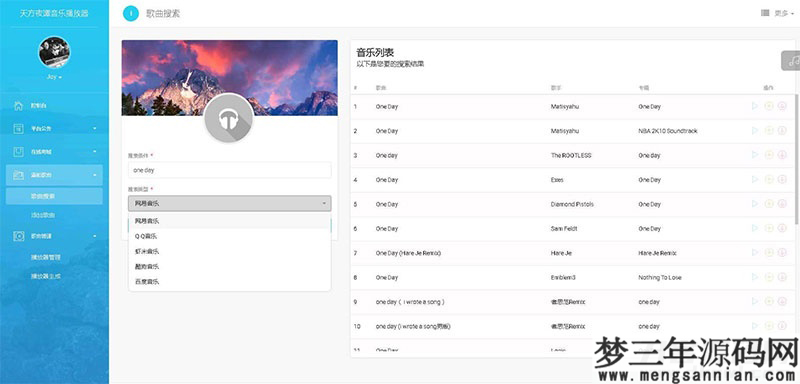Screen dimensions: 800x384
Task: Click the user avatar photo
Action: [x=54, y=52]
